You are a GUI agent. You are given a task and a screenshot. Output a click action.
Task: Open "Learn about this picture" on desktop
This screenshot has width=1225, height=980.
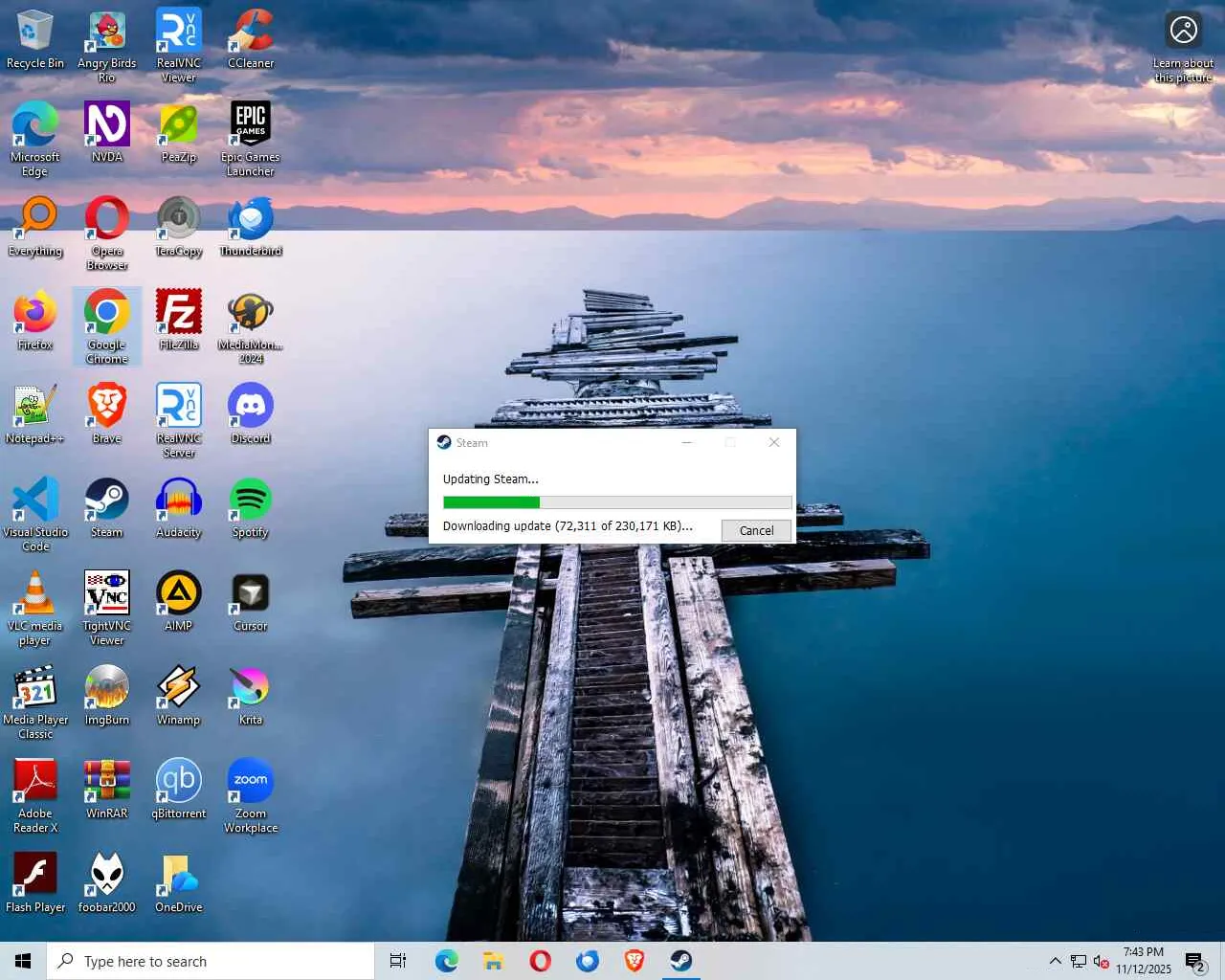1184,48
